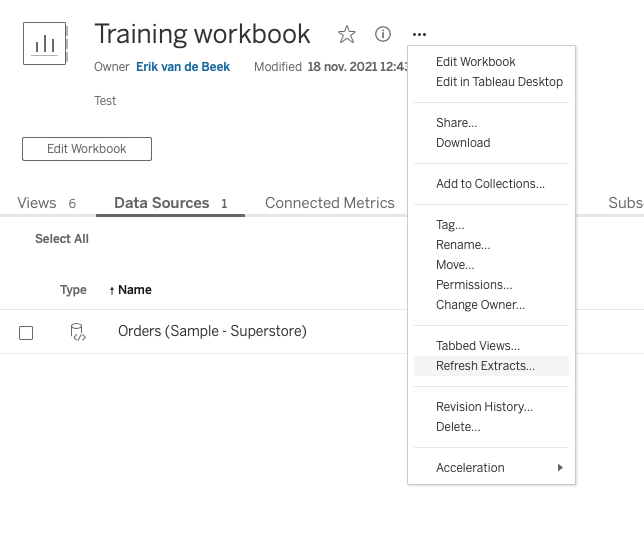The height and width of the screenshot is (539, 644).
Task: Click Select All link
Action: click(x=62, y=239)
